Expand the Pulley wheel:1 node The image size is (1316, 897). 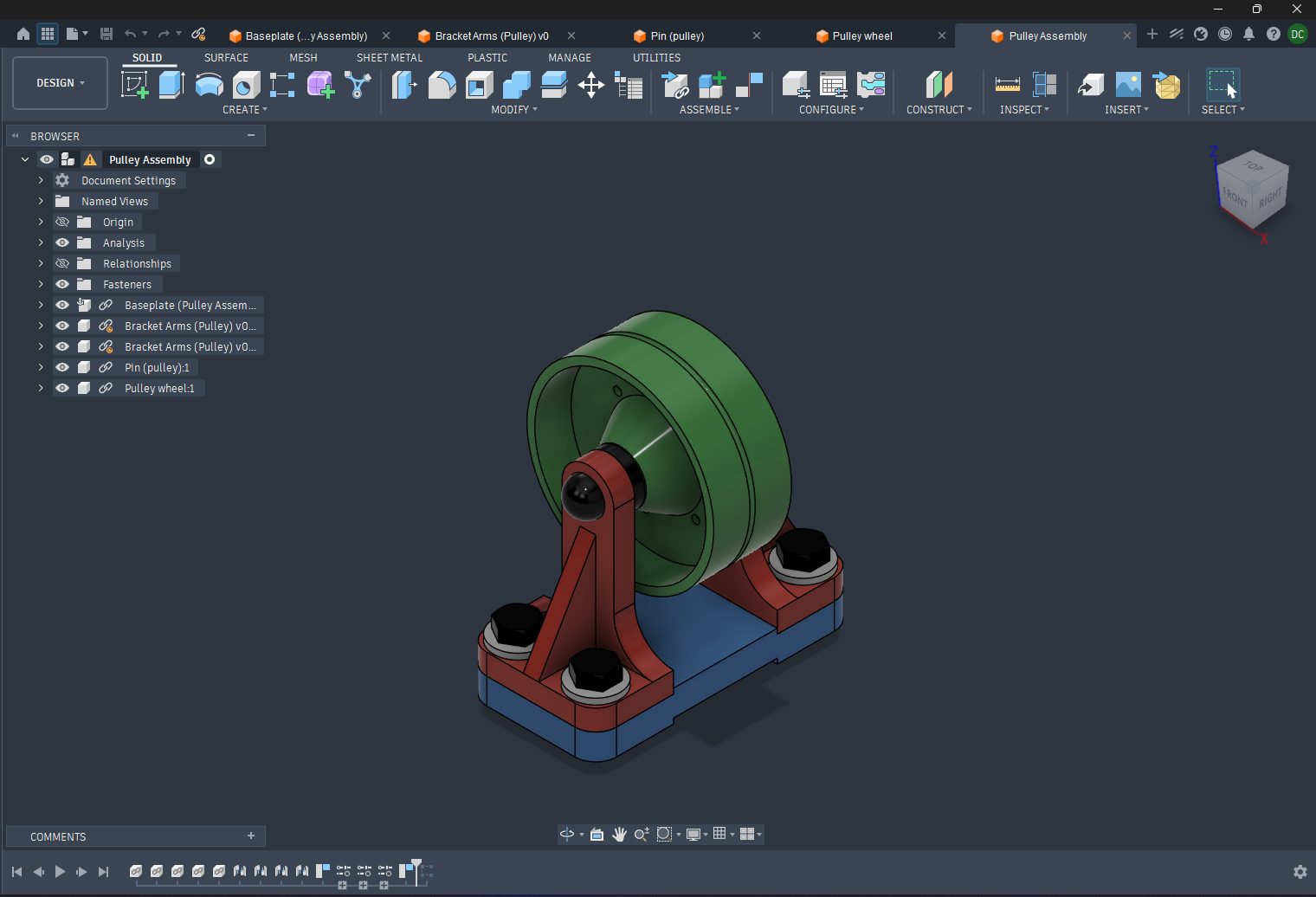click(41, 389)
